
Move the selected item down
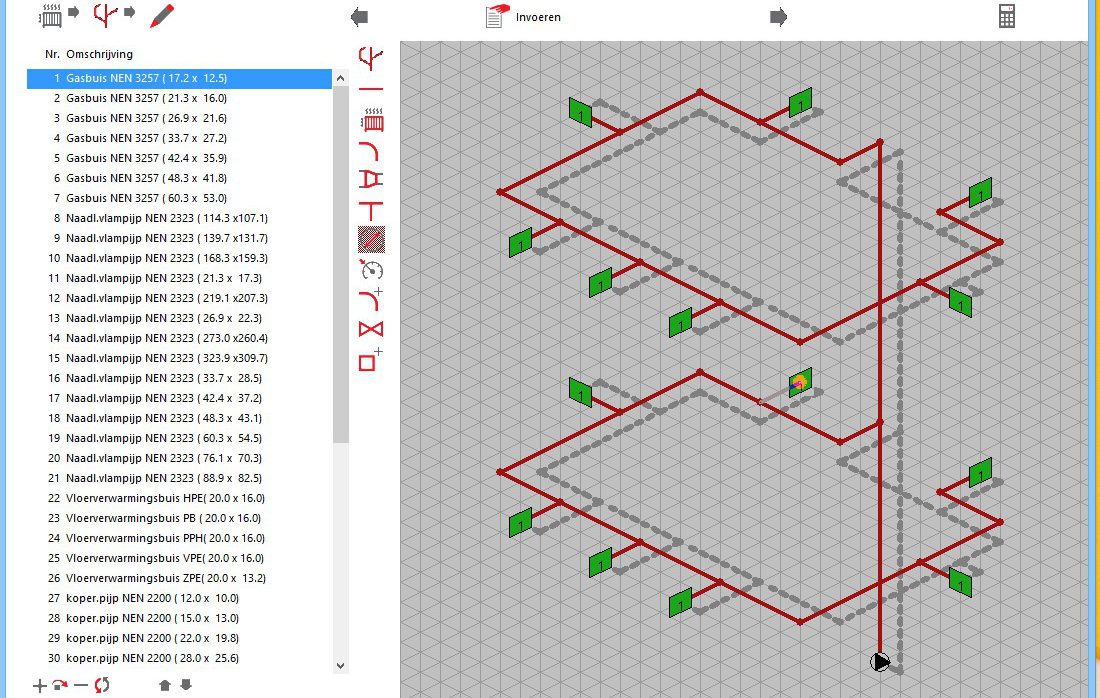pyautogui.click(x=186, y=685)
